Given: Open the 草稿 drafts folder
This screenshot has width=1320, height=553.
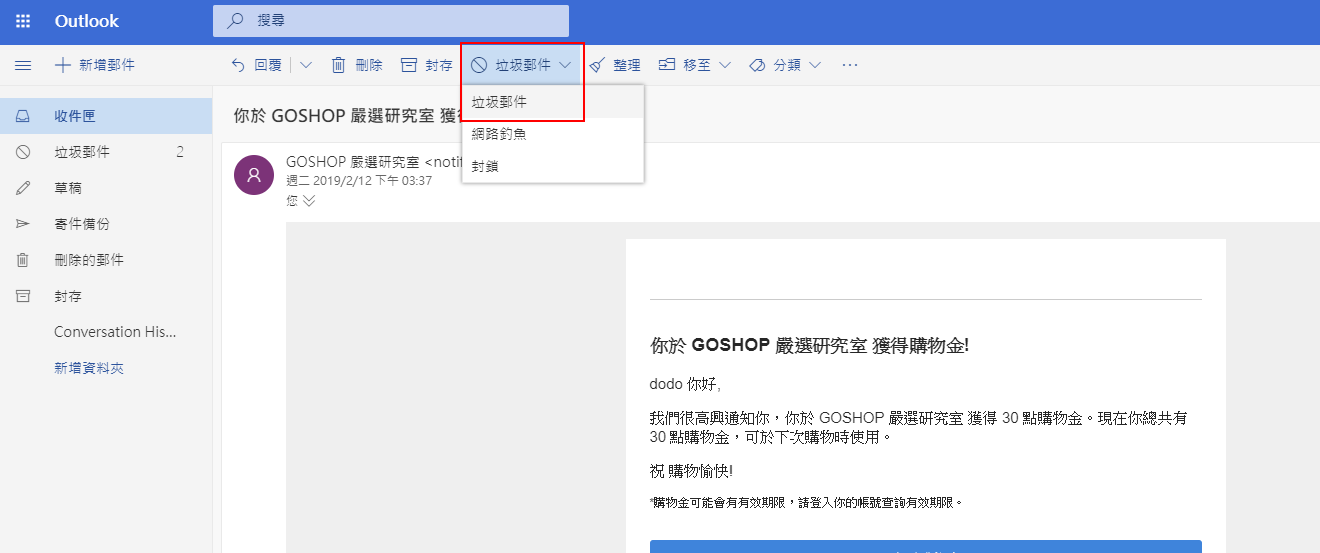Looking at the screenshot, I should [106, 188].
